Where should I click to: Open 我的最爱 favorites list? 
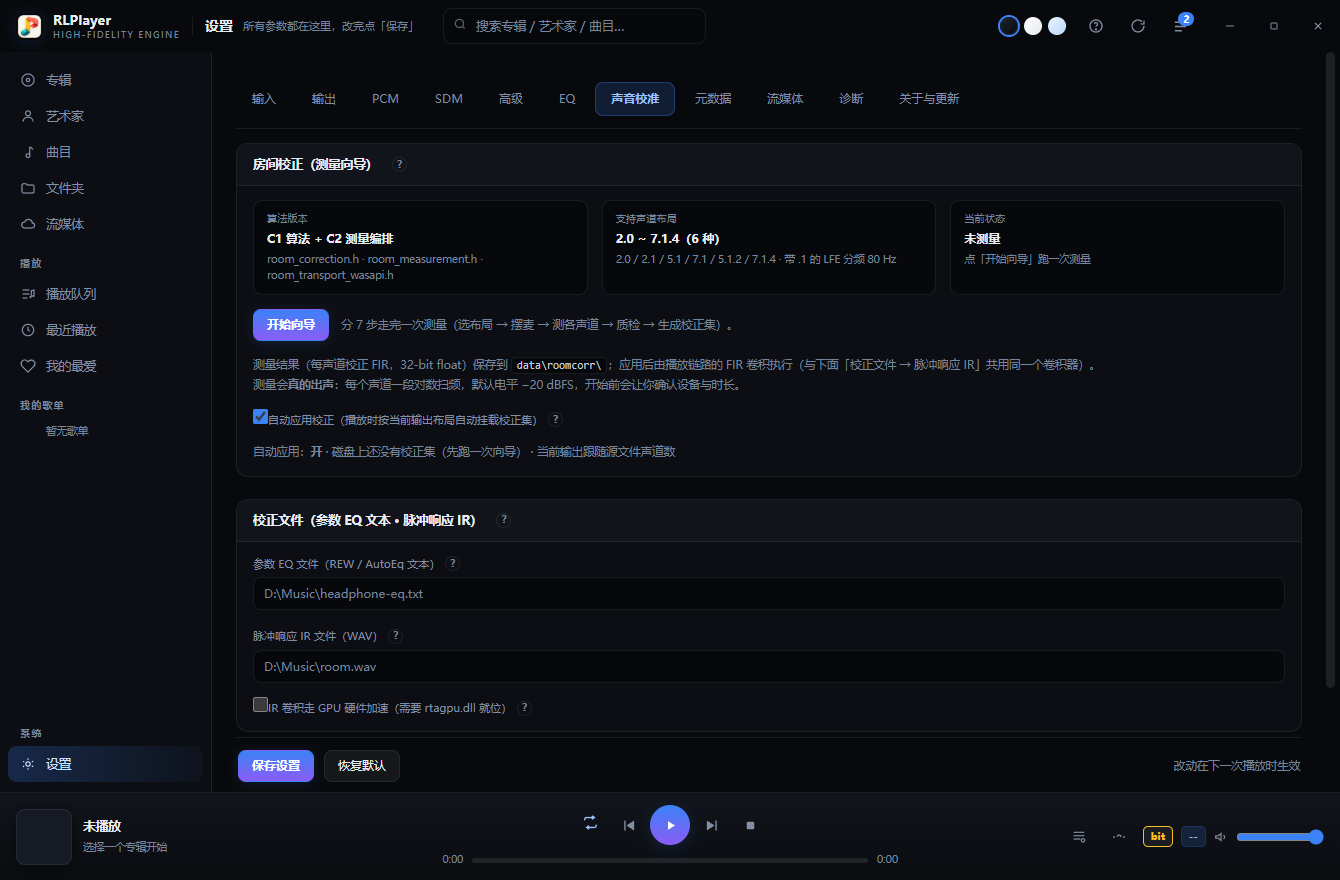[106, 366]
